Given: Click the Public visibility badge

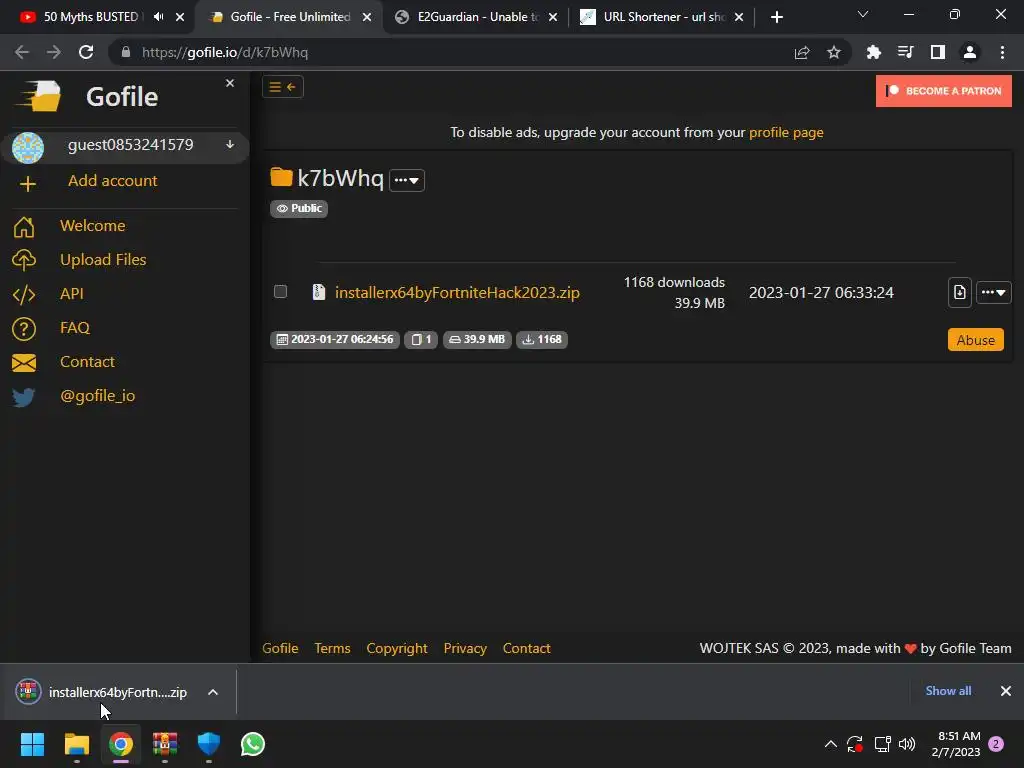Looking at the screenshot, I should point(299,208).
